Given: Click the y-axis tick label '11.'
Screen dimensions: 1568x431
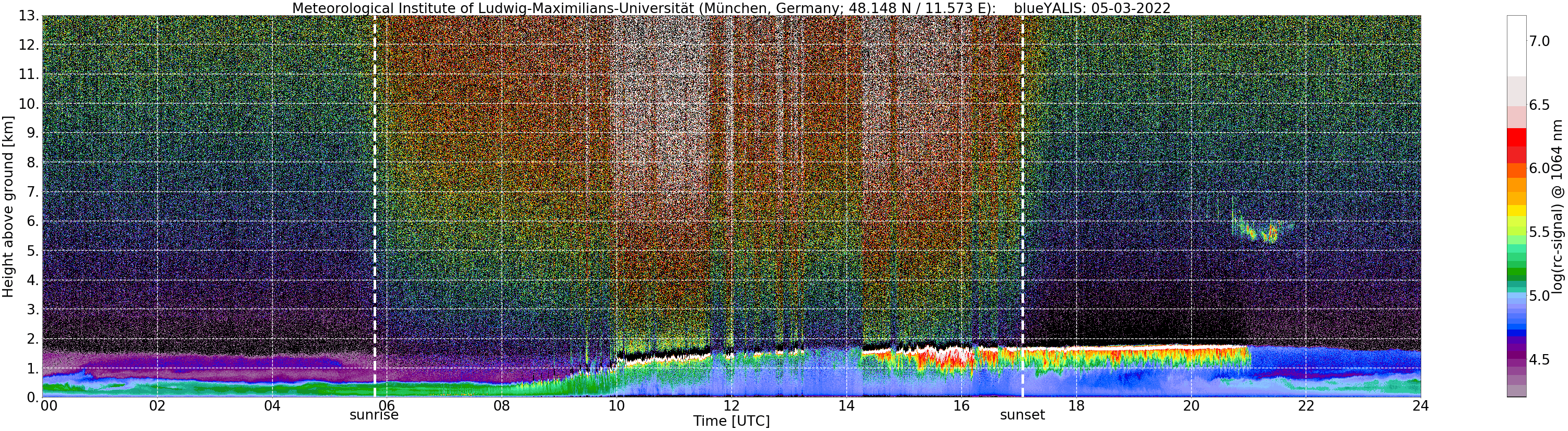Looking at the screenshot, I should tap(29, 74).
